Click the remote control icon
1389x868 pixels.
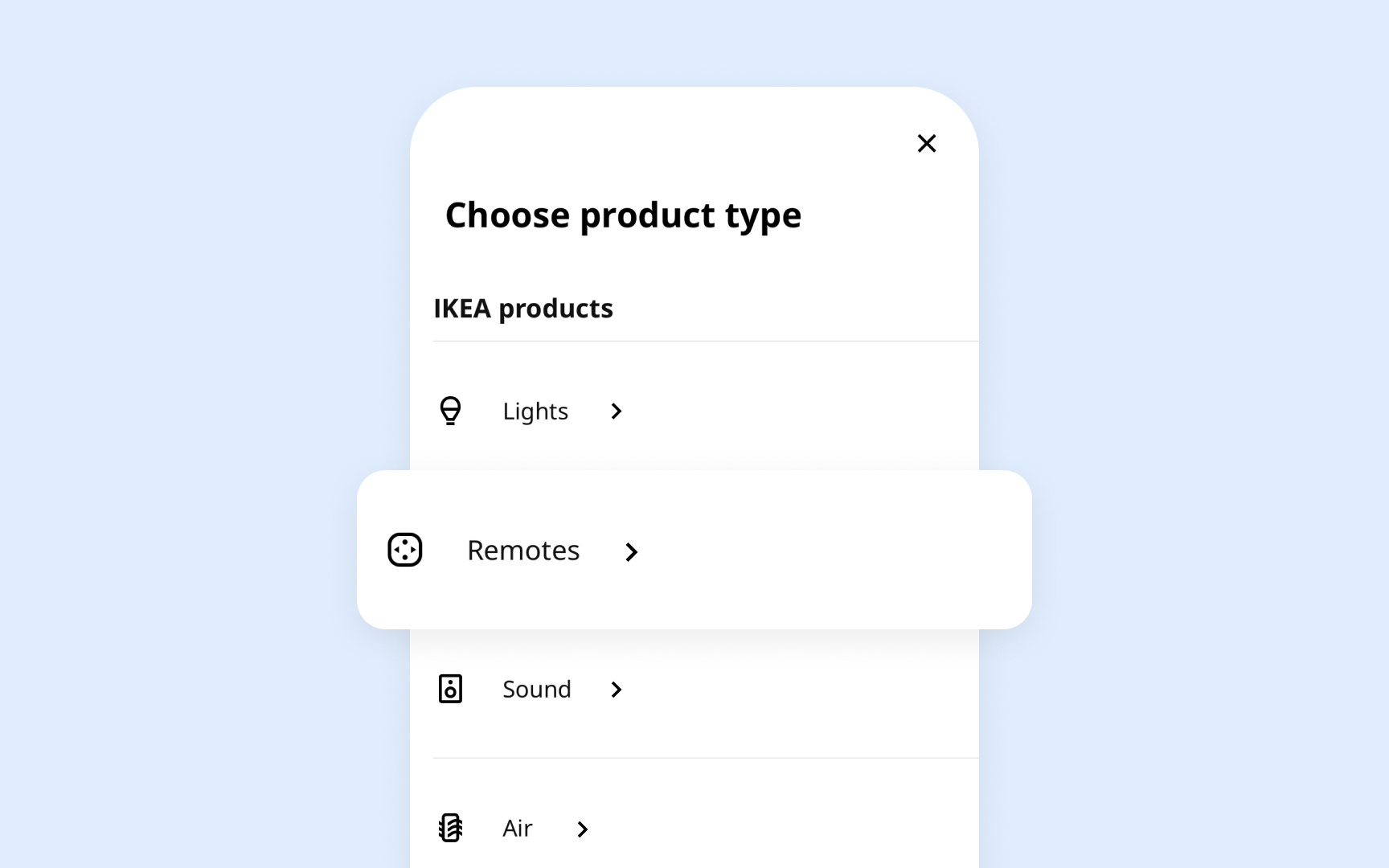tap(405, 550)
